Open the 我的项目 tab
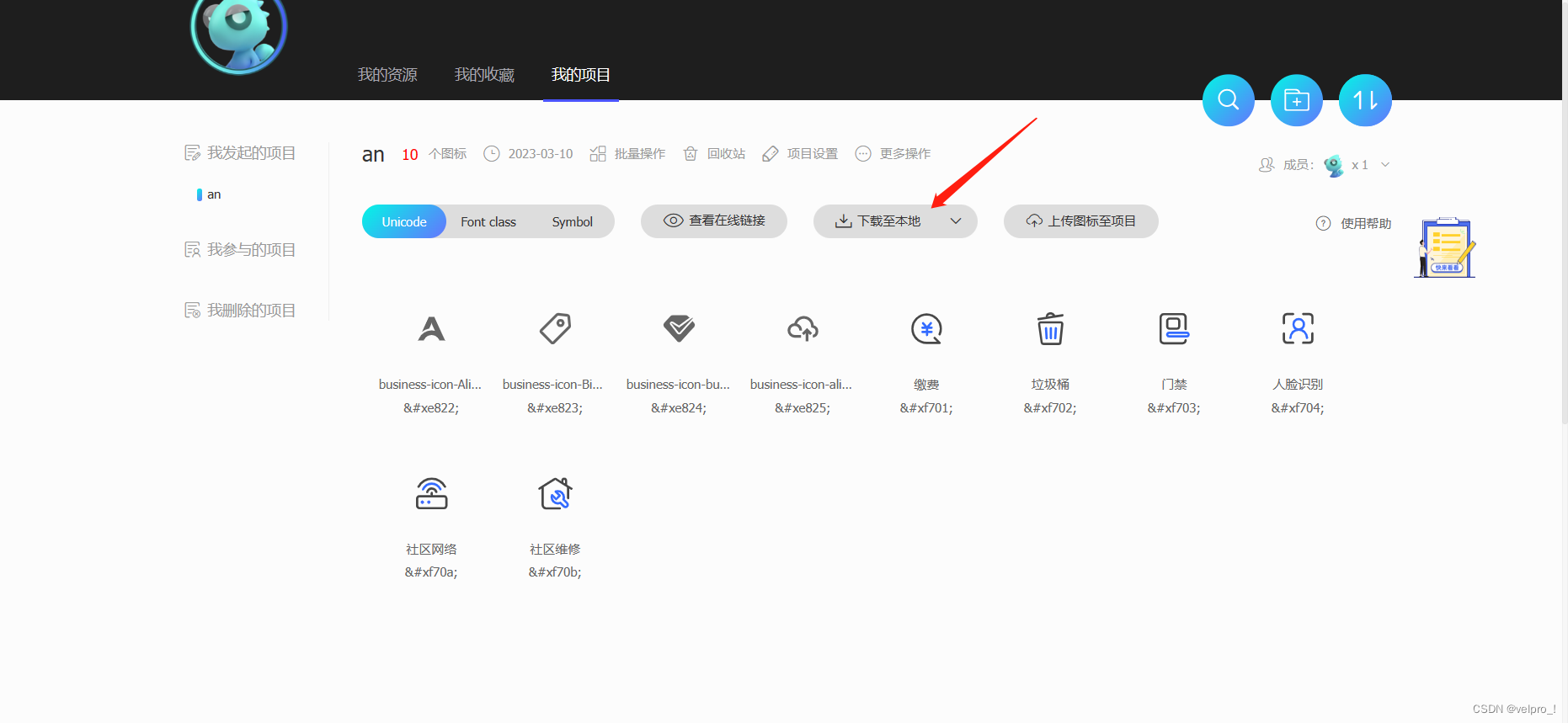Screen dimensions: 1568x723 (581, 75)
